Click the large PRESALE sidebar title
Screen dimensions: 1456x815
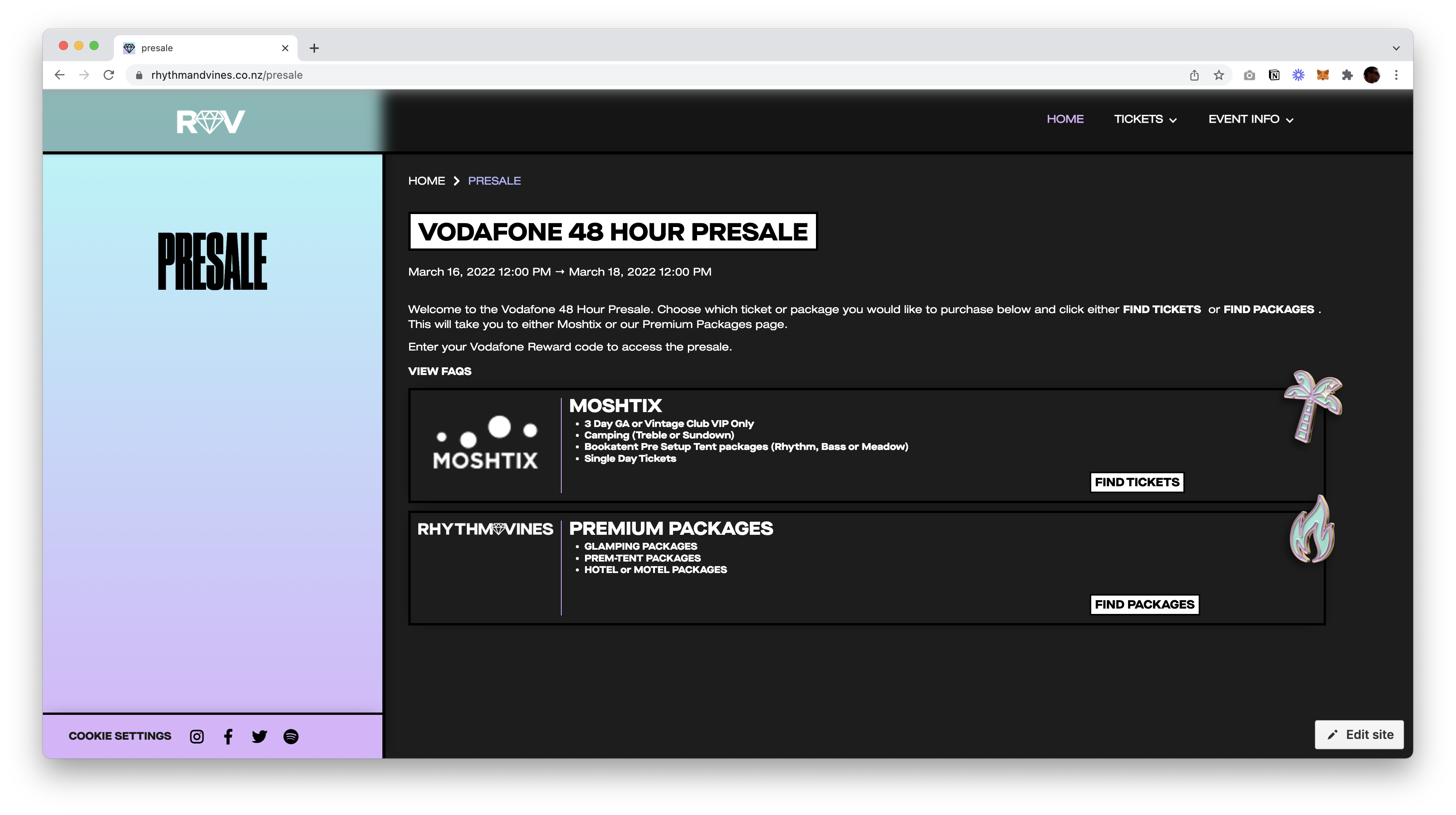pyautogui.click(x=213, y=262)
